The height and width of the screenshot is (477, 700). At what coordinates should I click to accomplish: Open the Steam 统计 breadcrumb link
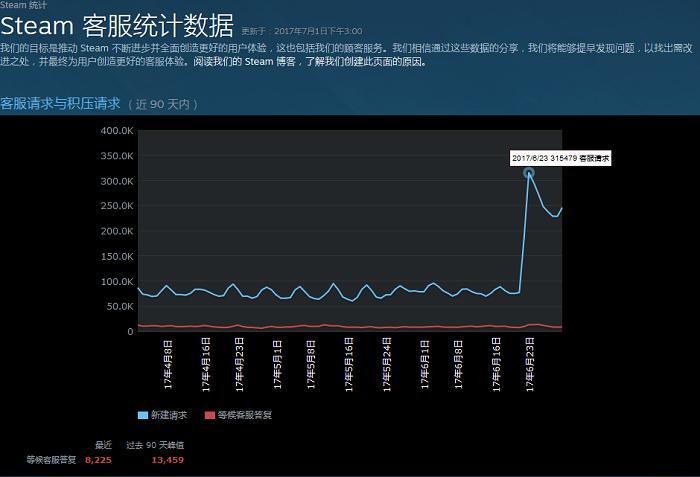point(23,5)
